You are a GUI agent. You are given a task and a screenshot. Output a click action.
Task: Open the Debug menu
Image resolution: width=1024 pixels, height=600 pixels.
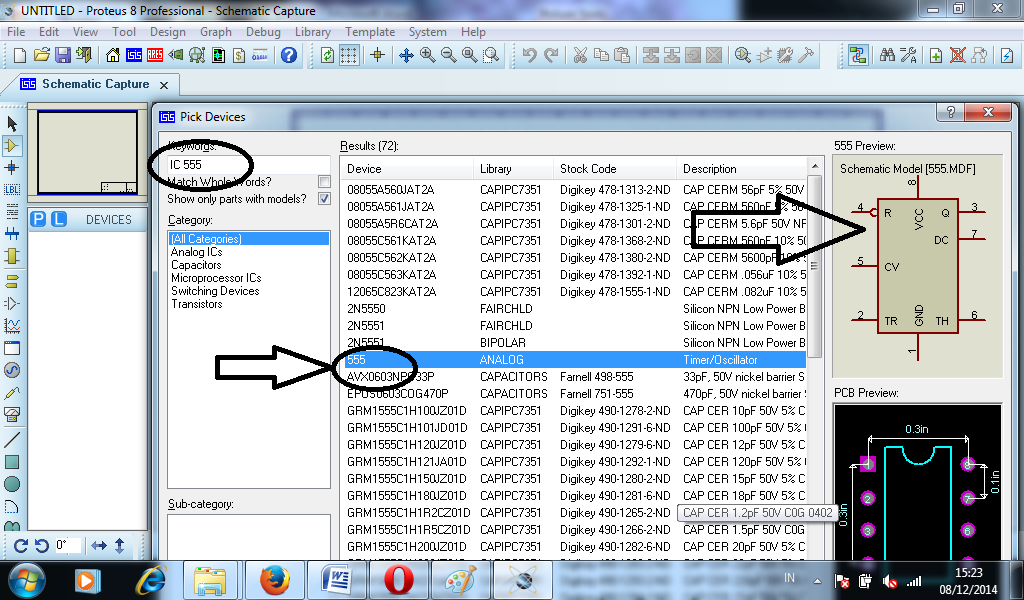[263, 32]
